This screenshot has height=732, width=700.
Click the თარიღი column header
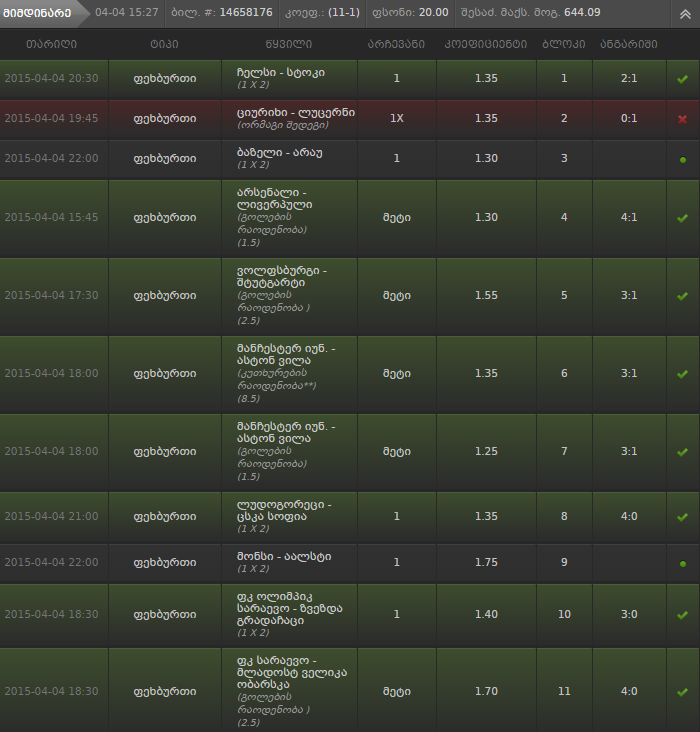click(x=51, y=44)
